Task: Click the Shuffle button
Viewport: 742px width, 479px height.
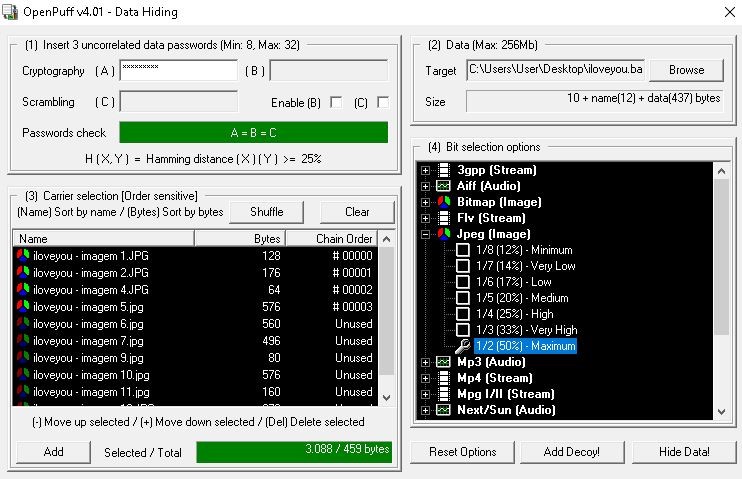Action: point(266,211)
